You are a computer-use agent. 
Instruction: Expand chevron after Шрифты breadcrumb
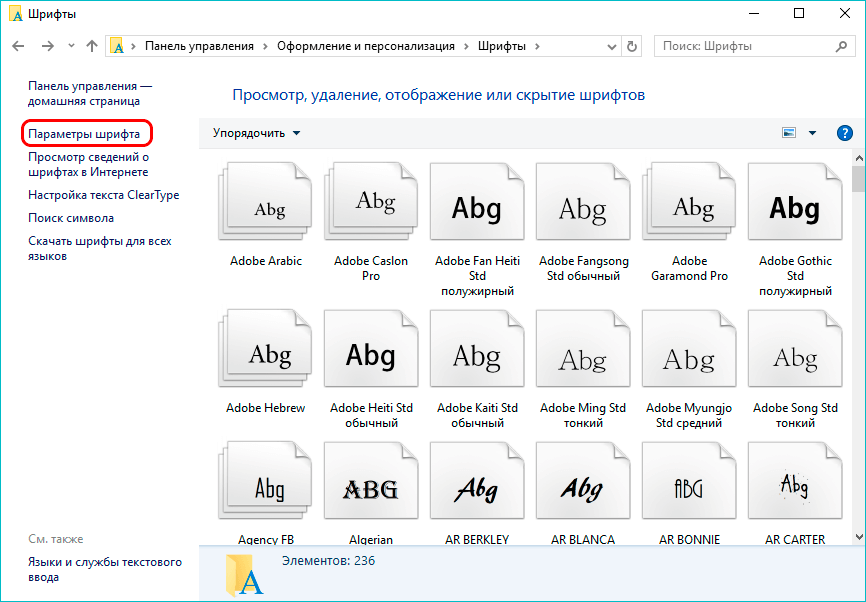click(x=537, y=46)
